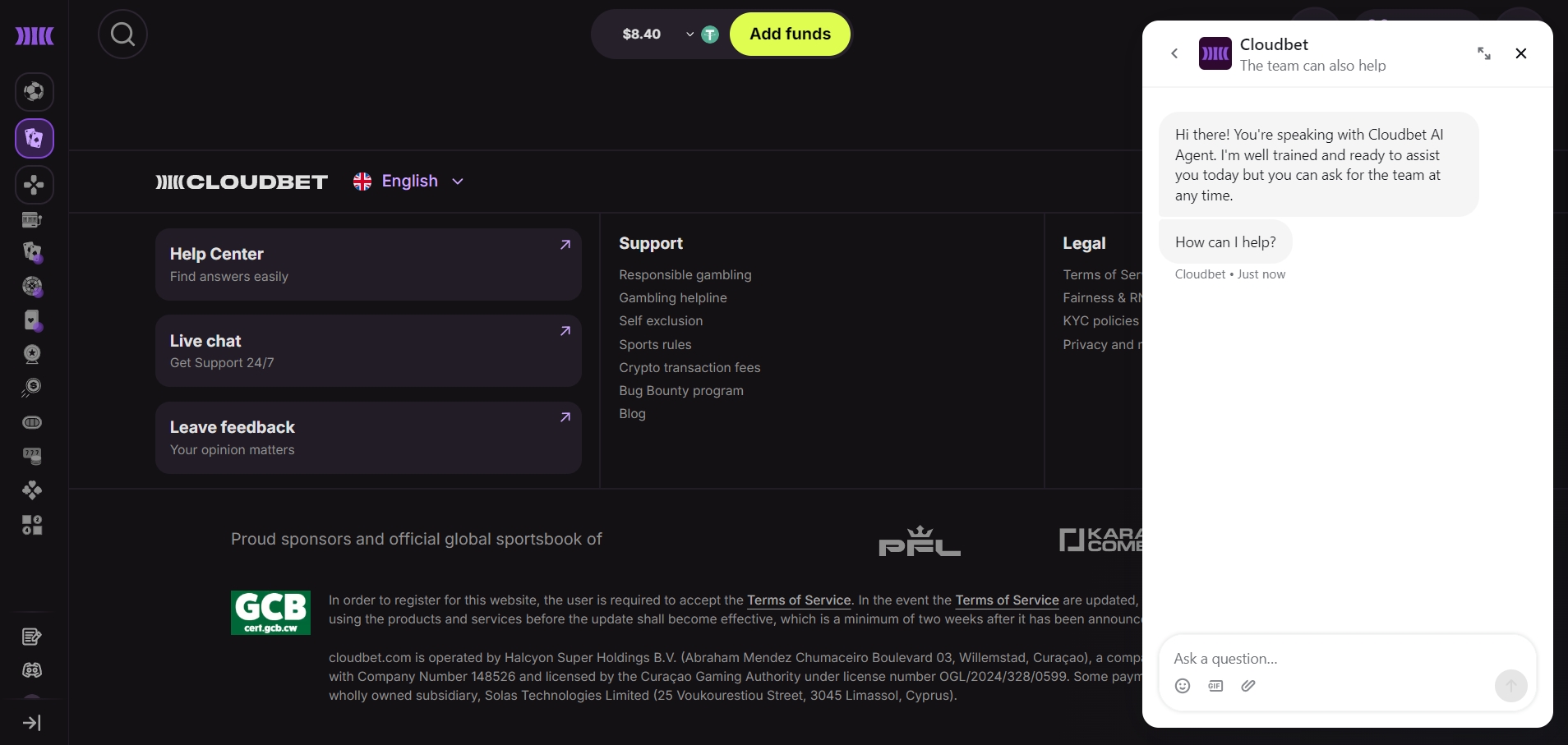The height and width of the screenshot is (745, 1568).
Task: Click the Cloudbet avatar in the chat header
Action: click(x=1215, y=53)
